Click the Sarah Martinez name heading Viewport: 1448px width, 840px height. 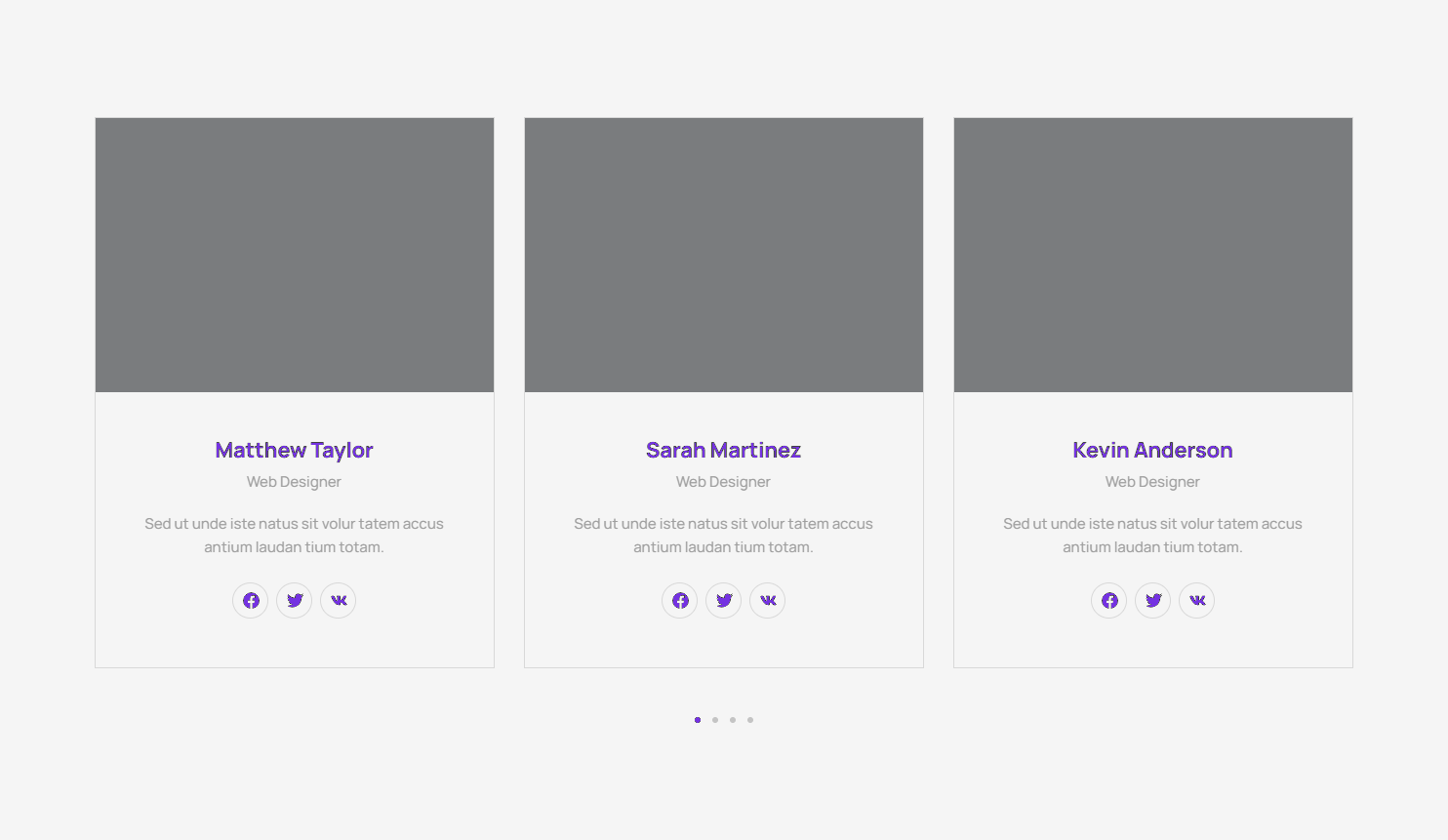pos(723,450)
